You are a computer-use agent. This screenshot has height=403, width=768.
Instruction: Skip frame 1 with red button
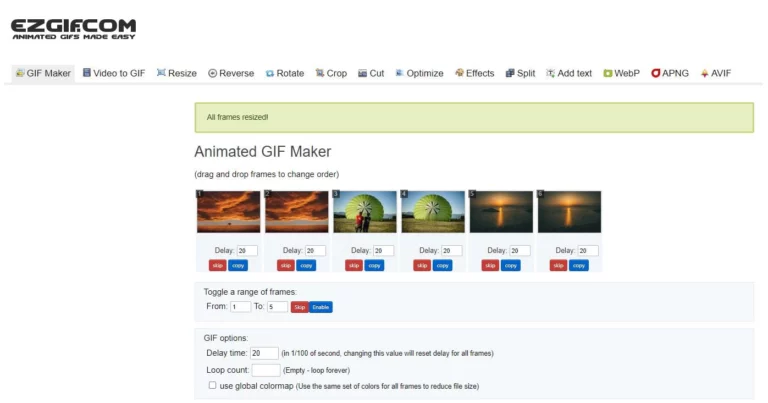tap(217, 265)
